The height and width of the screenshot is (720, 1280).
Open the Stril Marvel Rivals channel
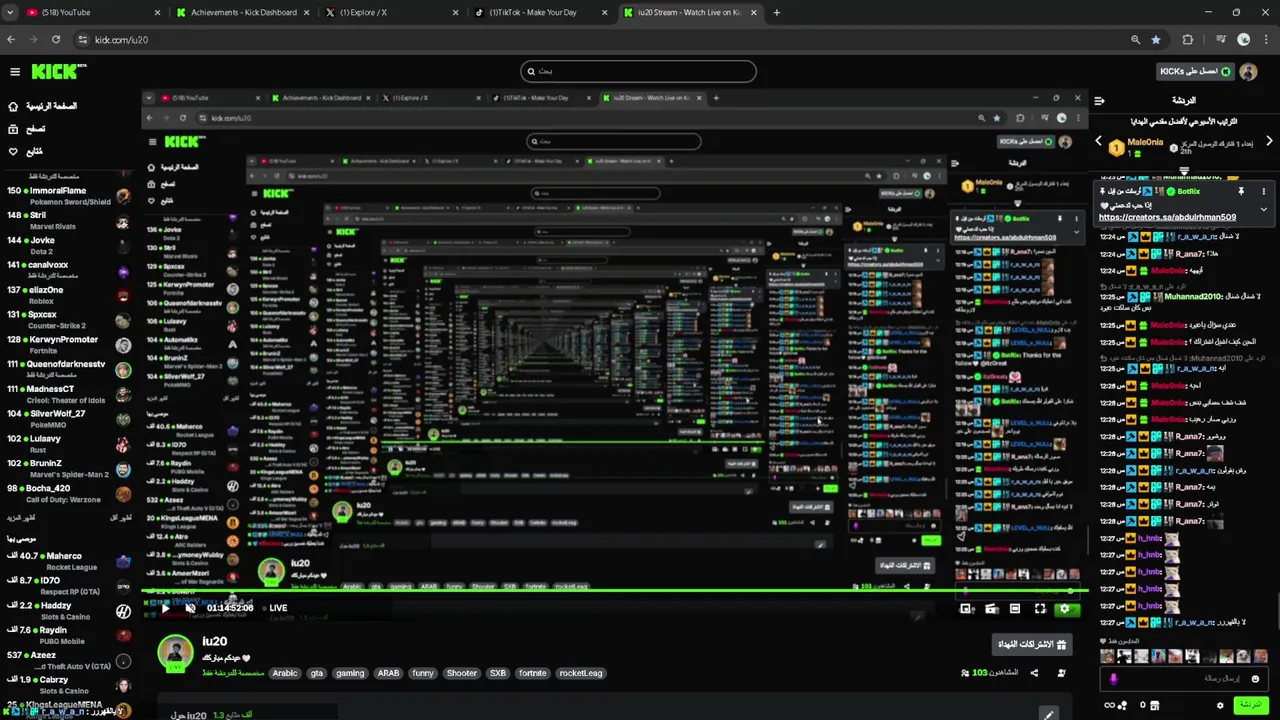pyautogui.click(x=68, y=220)
